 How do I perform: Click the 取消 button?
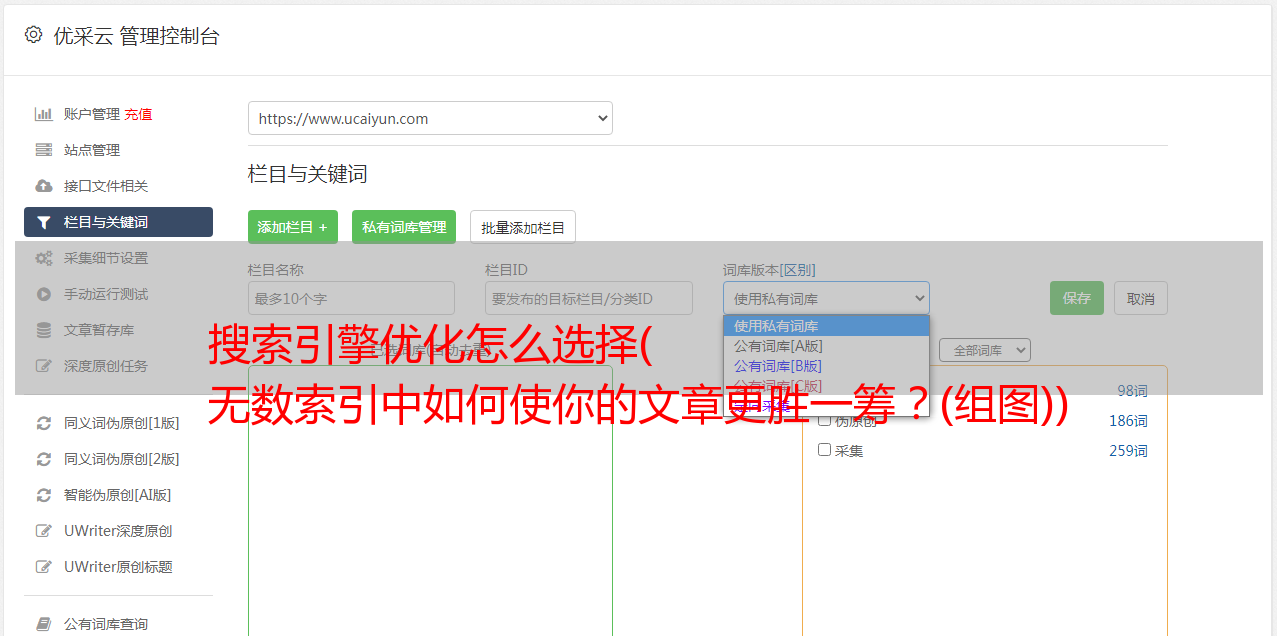(1141, 298)
